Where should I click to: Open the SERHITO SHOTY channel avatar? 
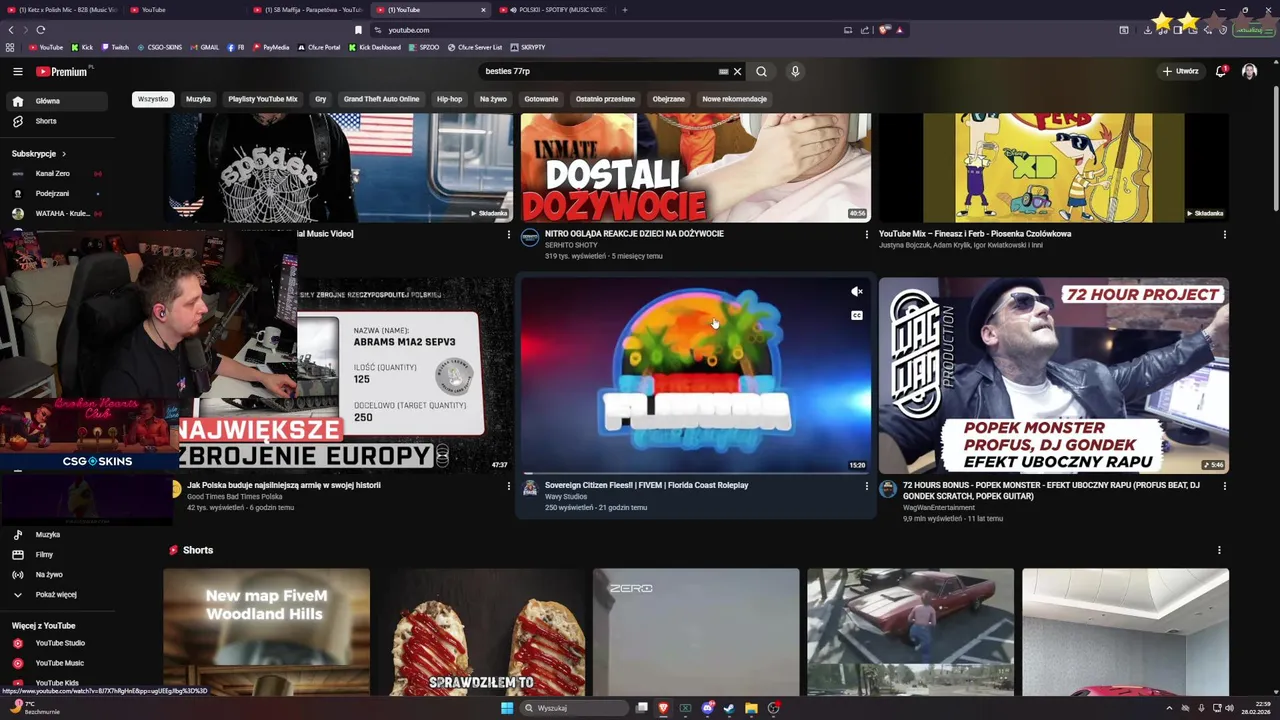530,238
